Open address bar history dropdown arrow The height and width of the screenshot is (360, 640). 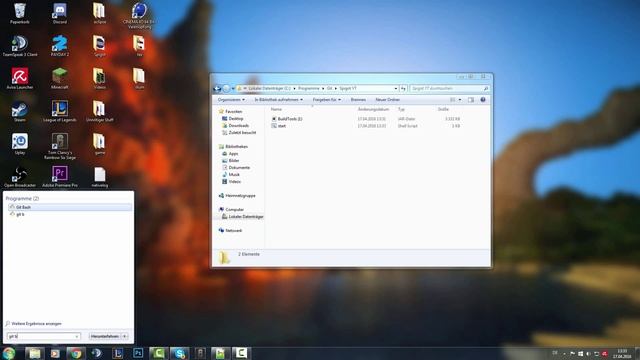(396, 88)
